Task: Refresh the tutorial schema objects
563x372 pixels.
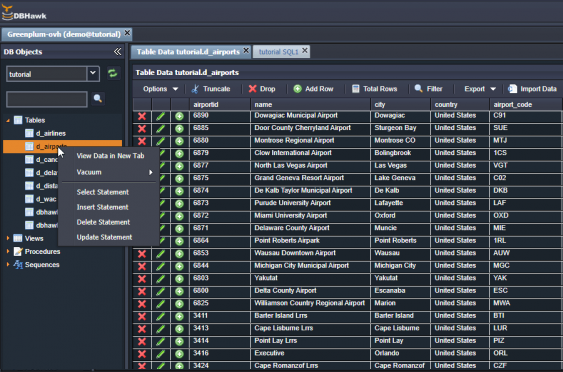Action: click(x=113, y=74)
